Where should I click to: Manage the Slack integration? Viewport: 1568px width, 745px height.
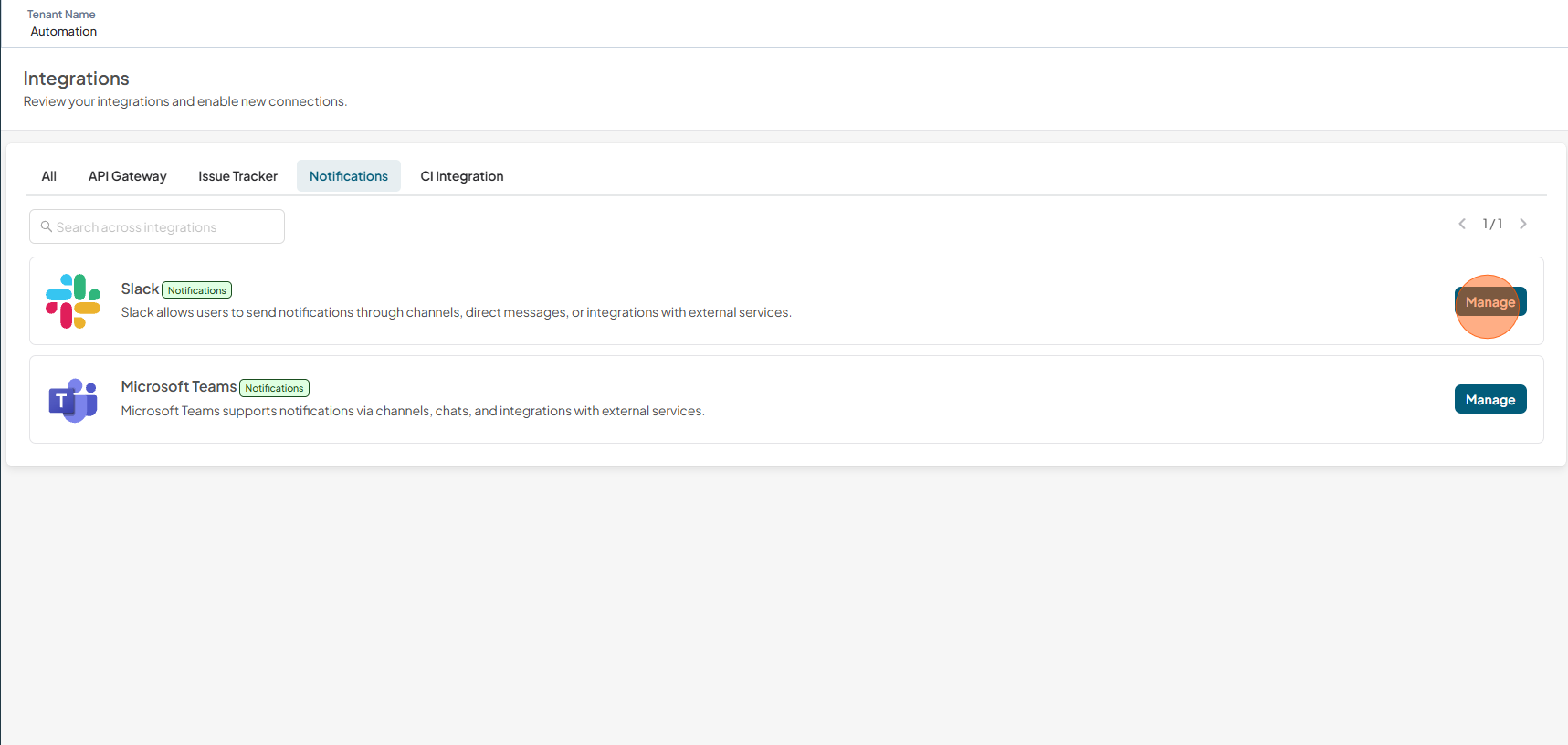point(1490,301)
